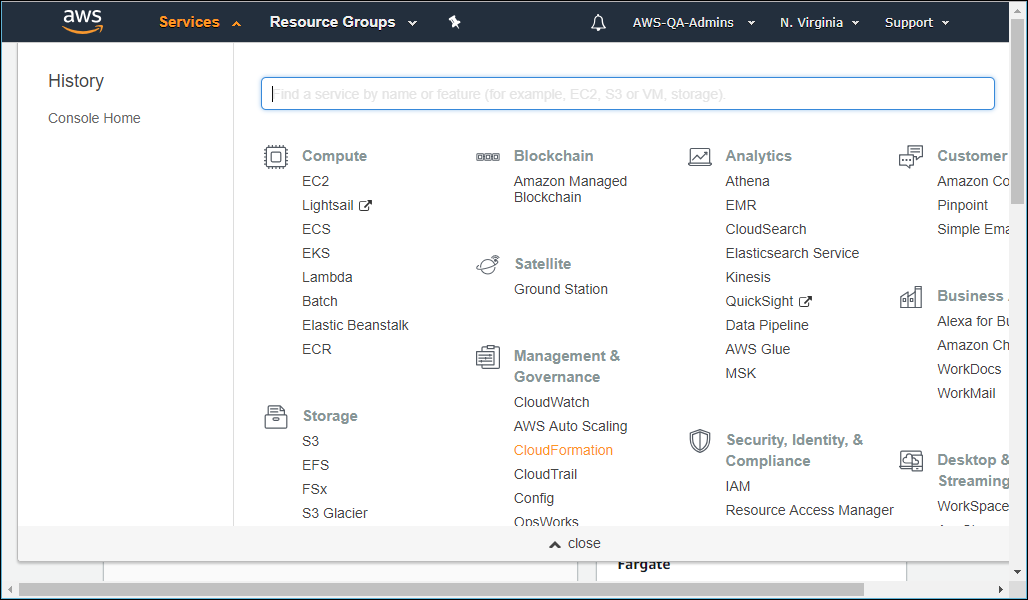The image size is (1028, 600).
Task: Click the Compute category chip icon
Action: point(275,157)
